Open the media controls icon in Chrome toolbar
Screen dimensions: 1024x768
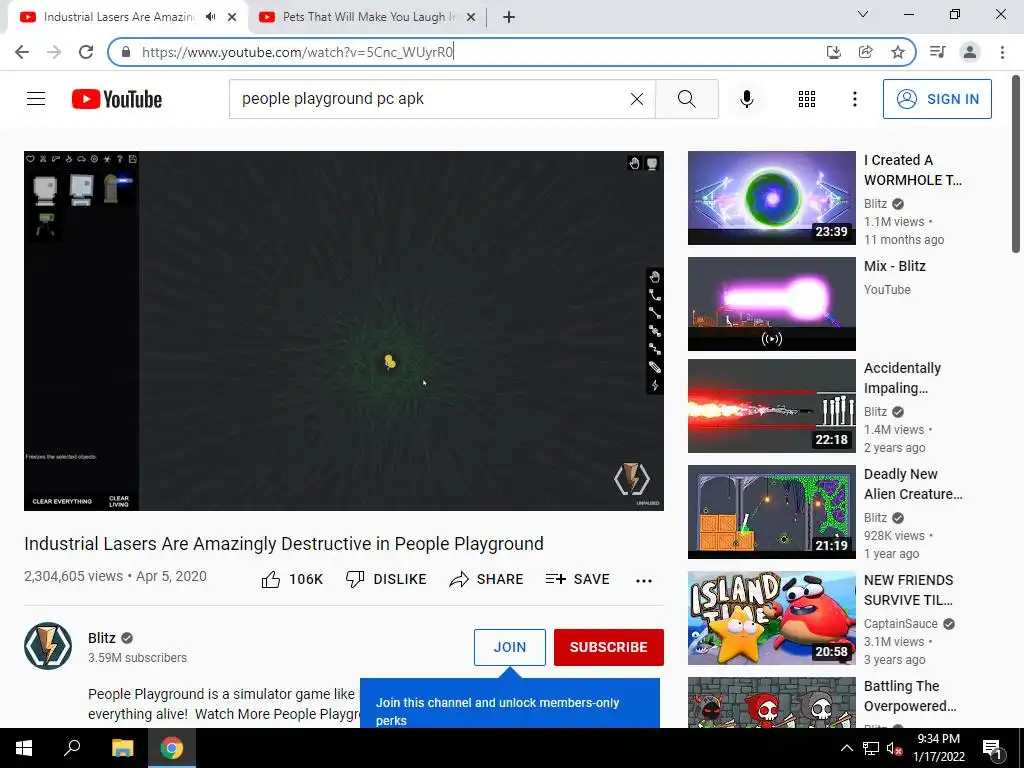coord(938,52)
